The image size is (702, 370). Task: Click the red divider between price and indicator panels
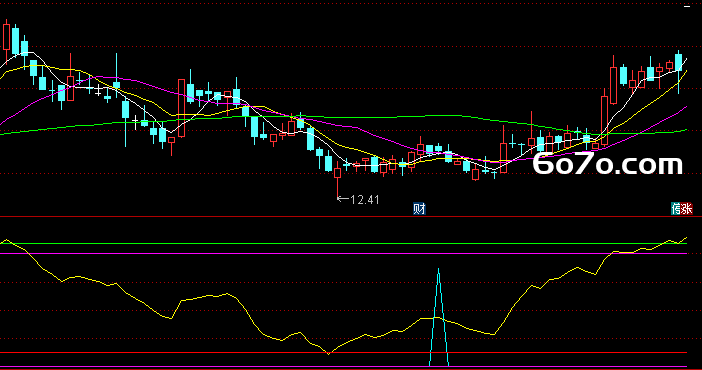tap(351, 217)
